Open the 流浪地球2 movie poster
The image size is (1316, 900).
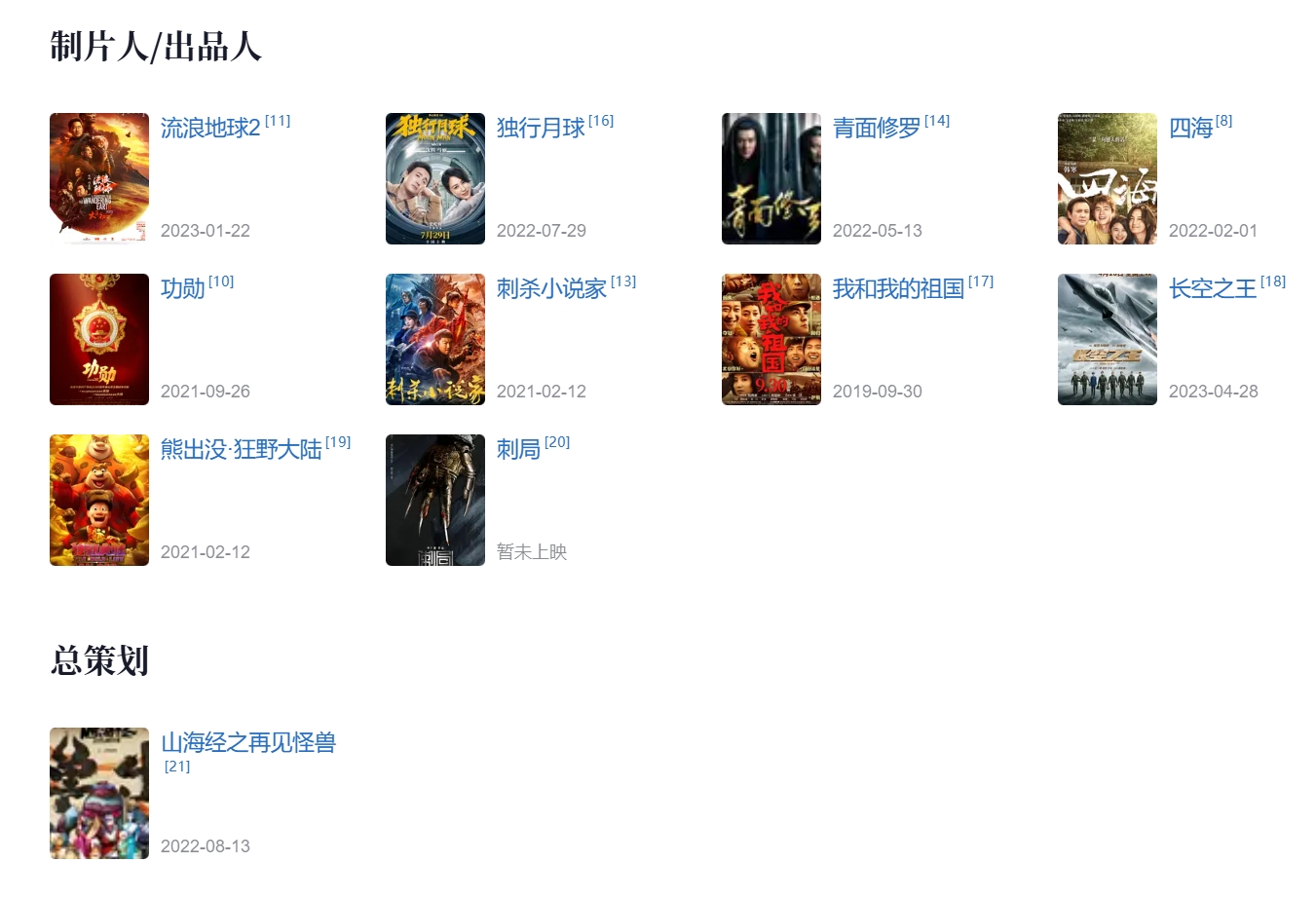[99, 178]
